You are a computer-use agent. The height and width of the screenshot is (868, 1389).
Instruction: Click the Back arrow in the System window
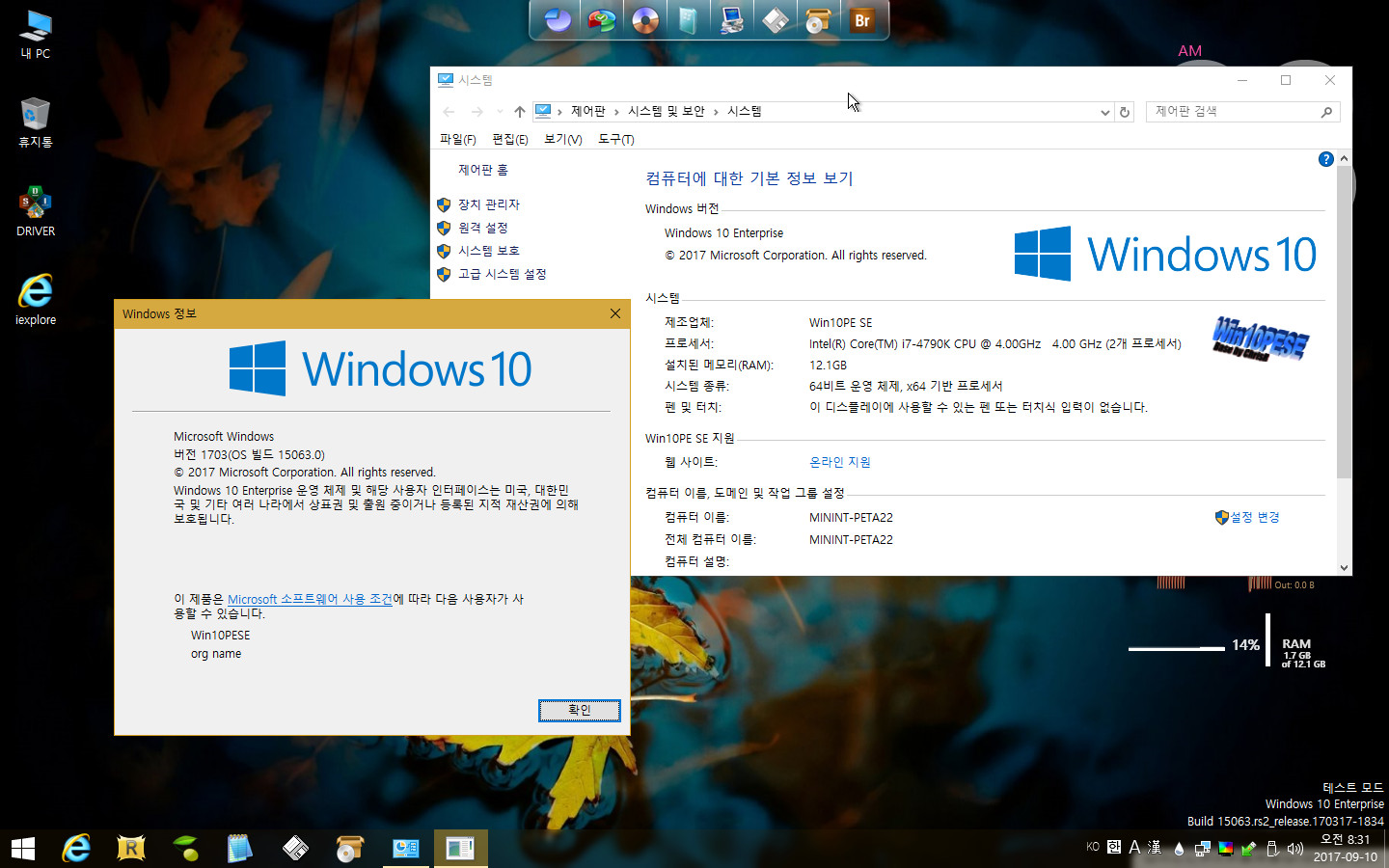[449, 112]
